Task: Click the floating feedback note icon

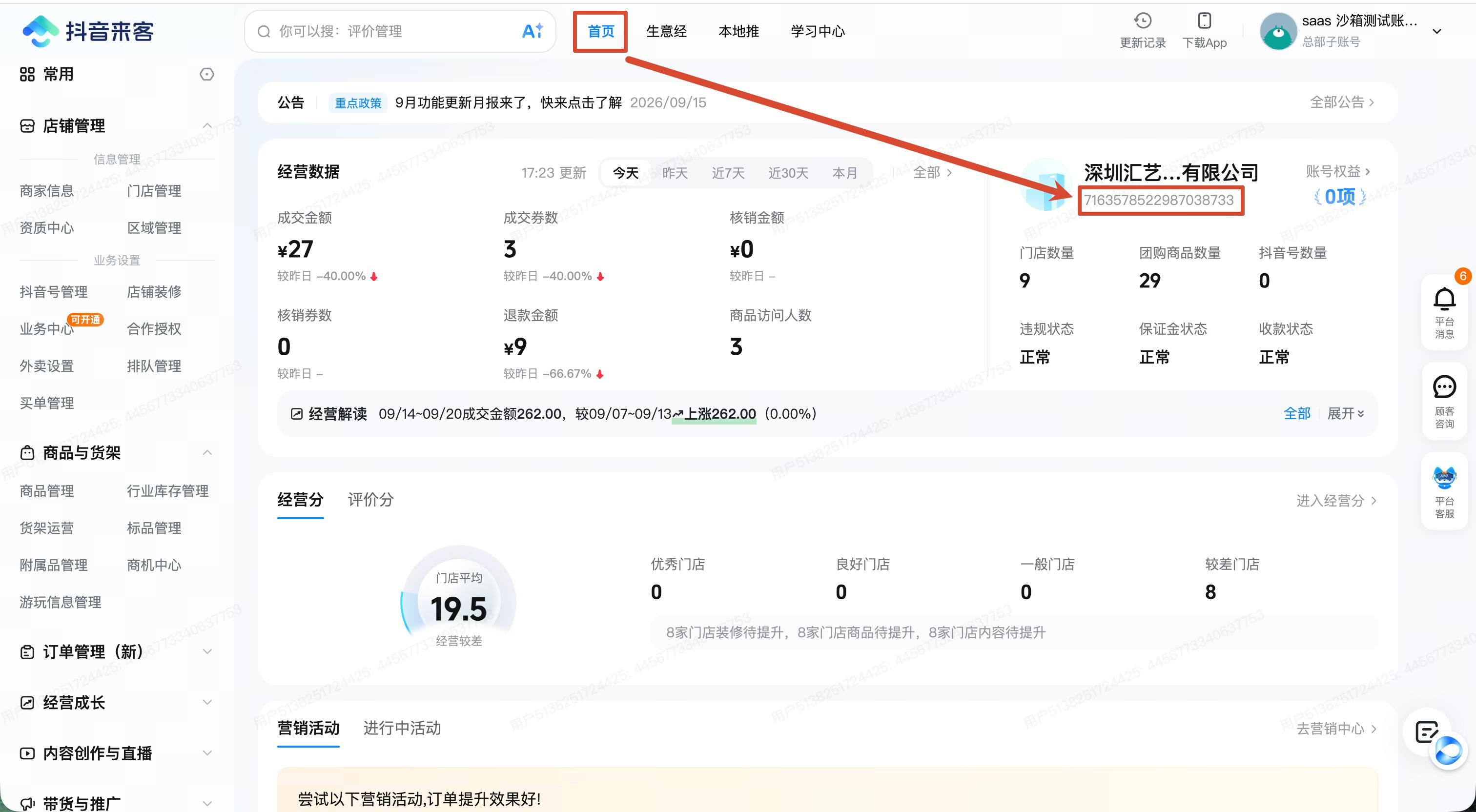Action: tap(1425, 732)
